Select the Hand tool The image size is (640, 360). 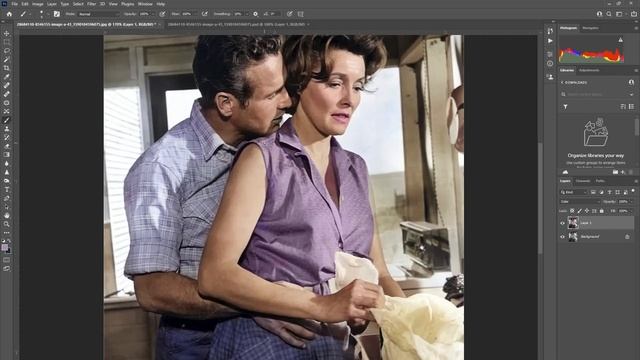click(7, 215)
